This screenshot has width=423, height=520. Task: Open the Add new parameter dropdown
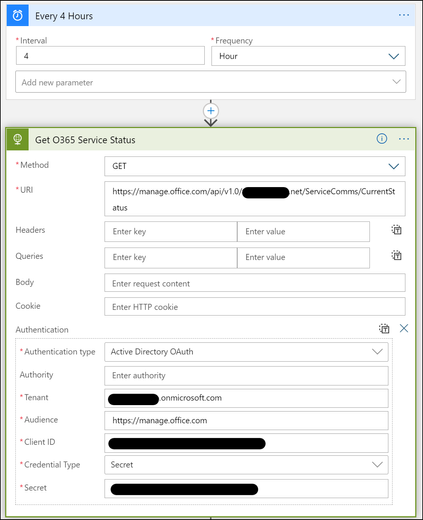211,82
